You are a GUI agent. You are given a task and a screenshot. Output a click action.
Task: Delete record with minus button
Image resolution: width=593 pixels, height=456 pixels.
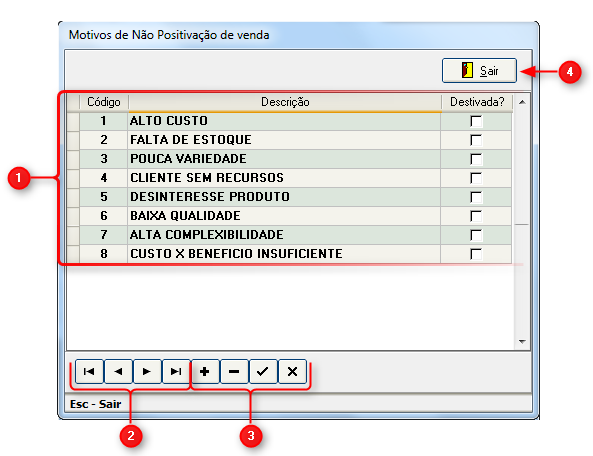click(234, 371)
